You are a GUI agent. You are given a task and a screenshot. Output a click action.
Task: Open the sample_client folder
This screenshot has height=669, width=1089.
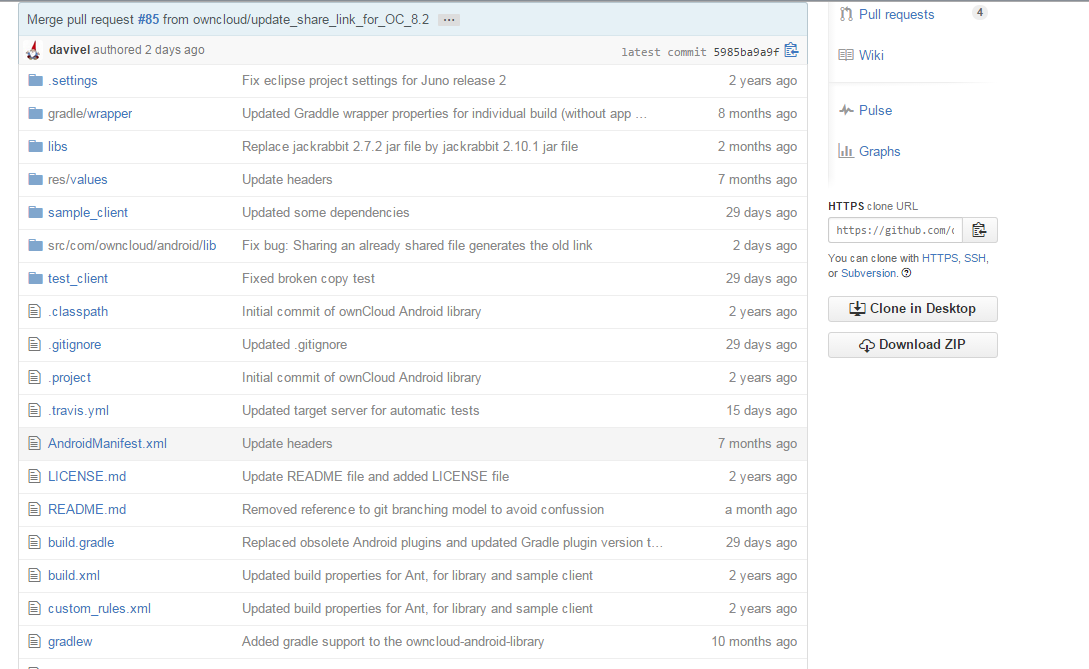pyautogui.click(x=88, y=213)
